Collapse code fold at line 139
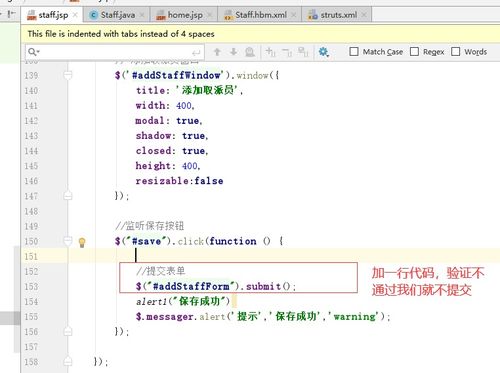 tap(68, 75)
